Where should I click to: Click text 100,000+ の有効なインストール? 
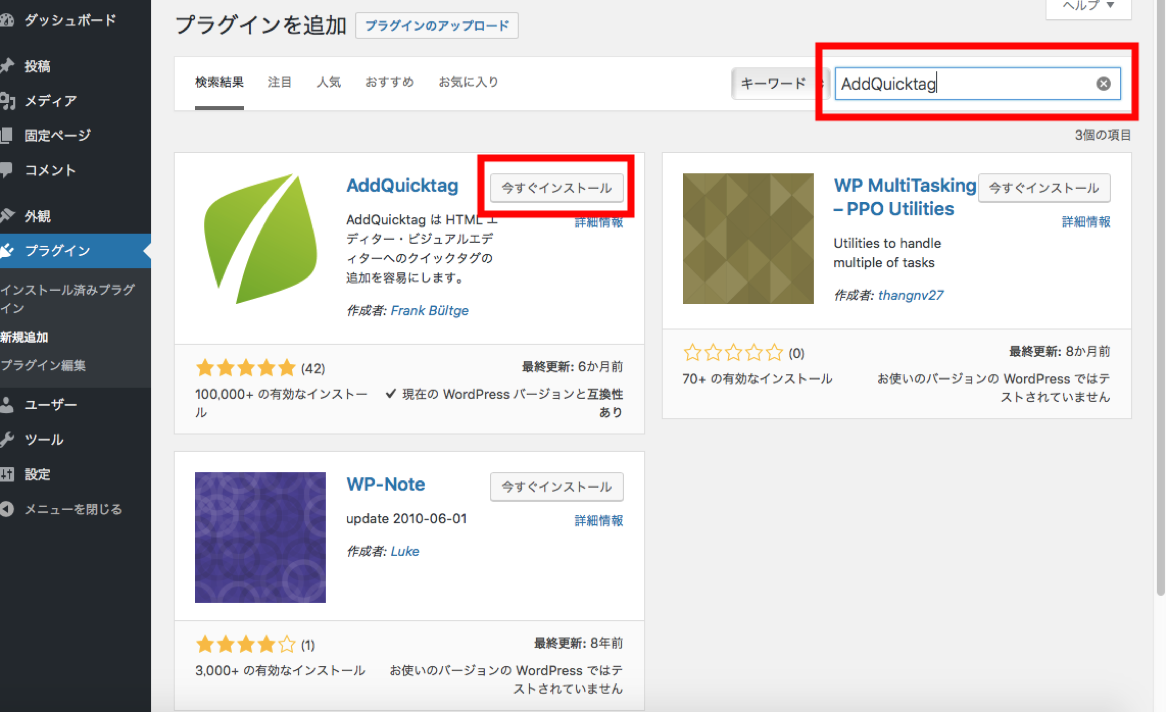coord(281,402)
